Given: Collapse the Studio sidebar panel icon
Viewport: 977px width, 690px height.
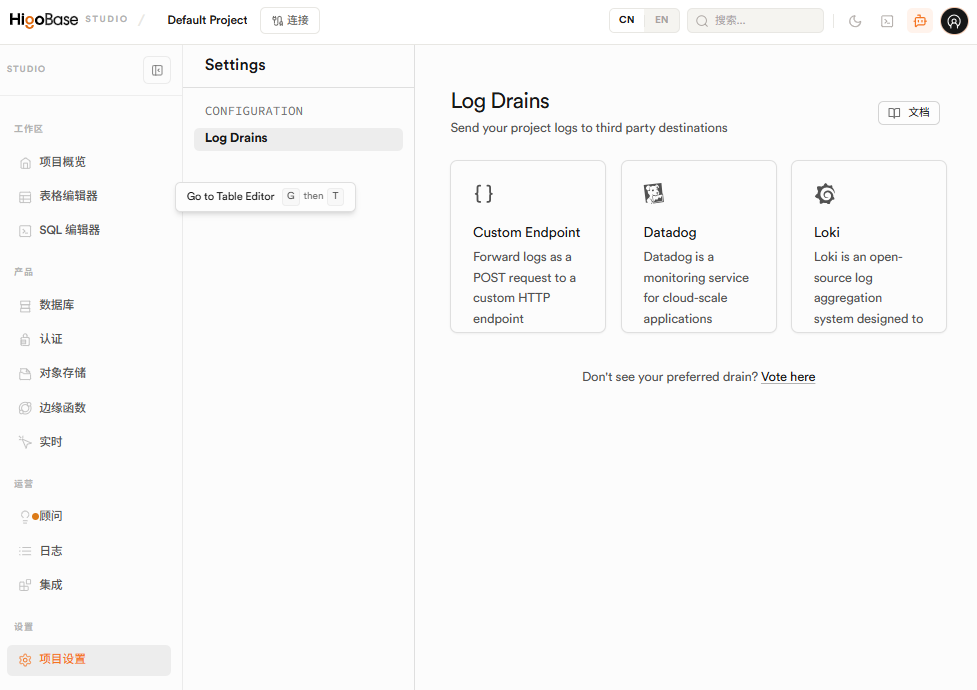Looking at the screenshot, I should click(x=157, y=70).
